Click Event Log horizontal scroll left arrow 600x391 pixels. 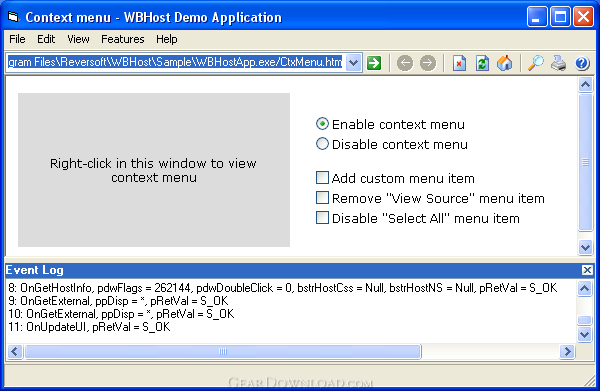(15, 351)
